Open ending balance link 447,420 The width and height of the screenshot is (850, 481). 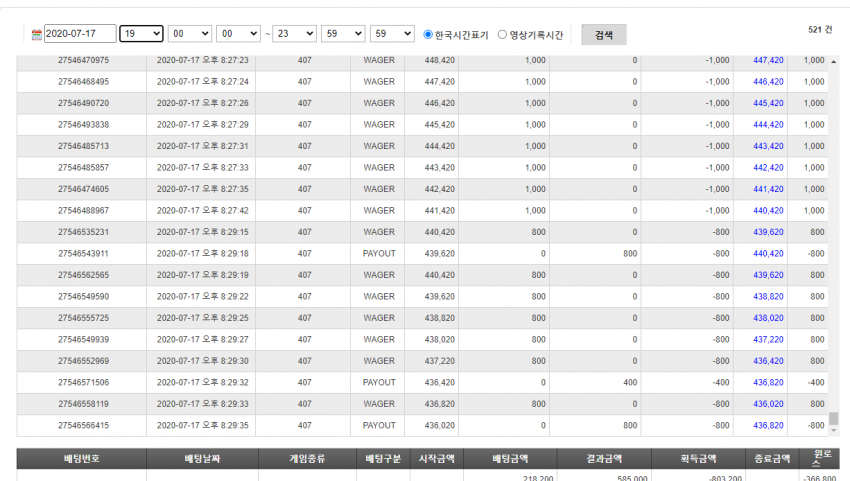tap(768, 60)
